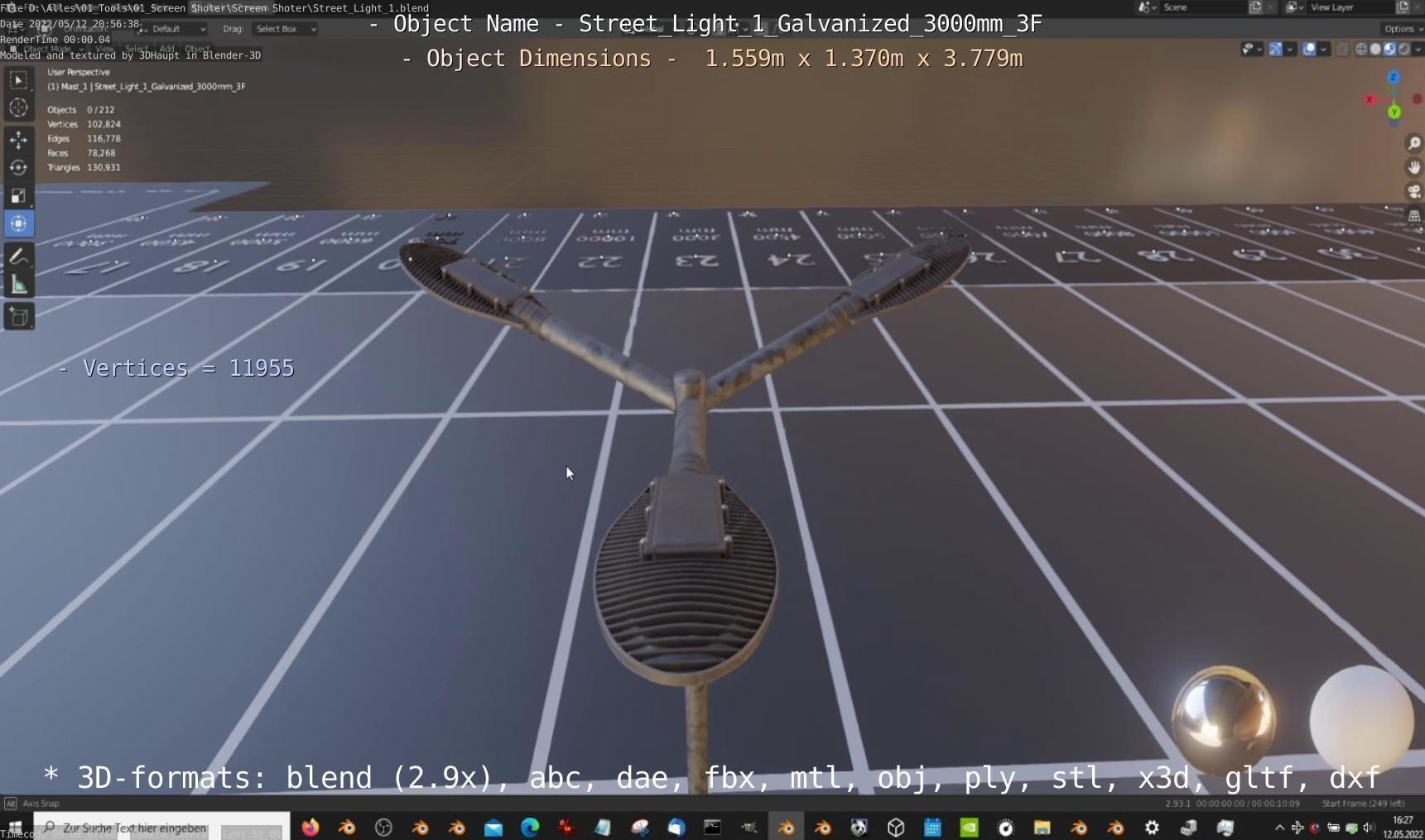
Task: Toggle viewport gizmos display
Action: pos(1276,50)
